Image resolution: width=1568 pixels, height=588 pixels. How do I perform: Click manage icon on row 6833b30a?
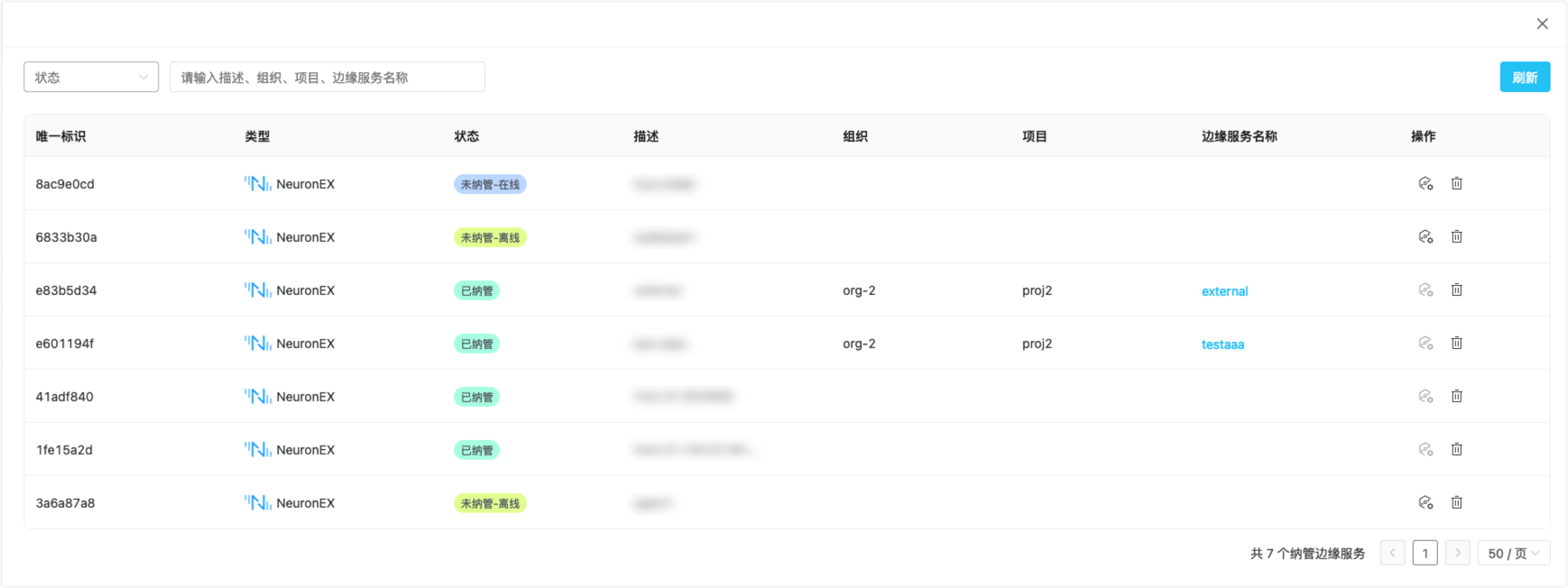1425,236
